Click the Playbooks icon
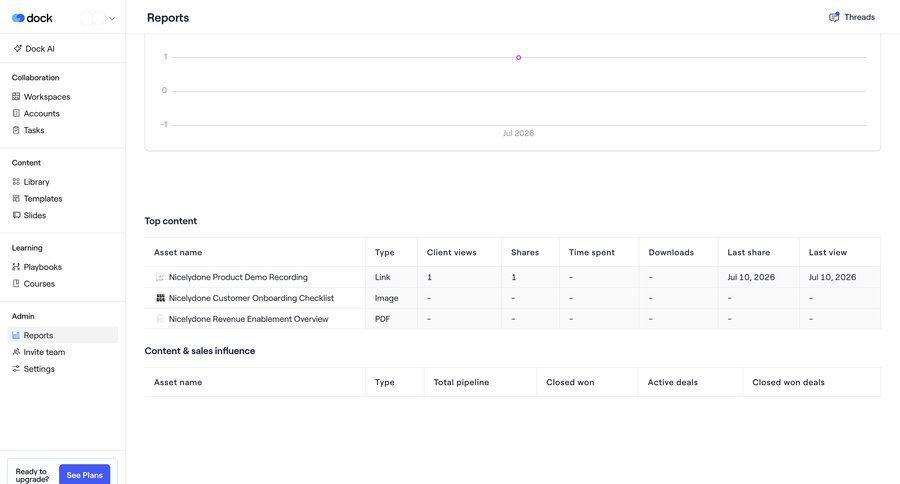Viewport: 900px width, 484px height. [16, 266]
